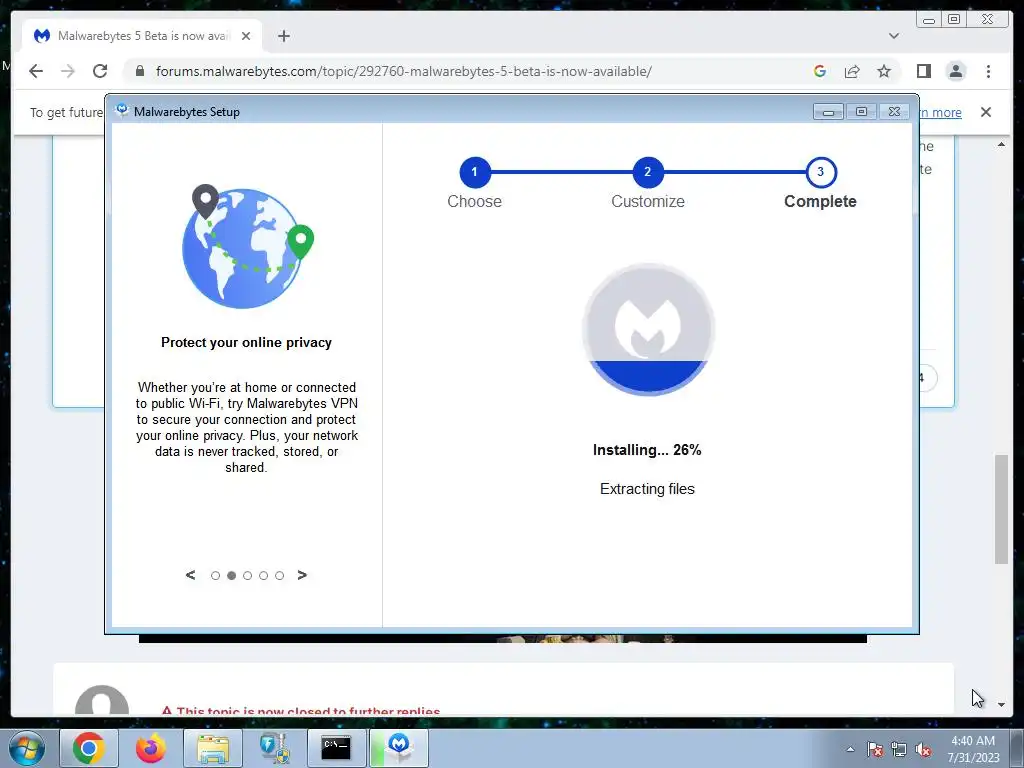Open the installer shield taskbar item

[x=274, y=748]
